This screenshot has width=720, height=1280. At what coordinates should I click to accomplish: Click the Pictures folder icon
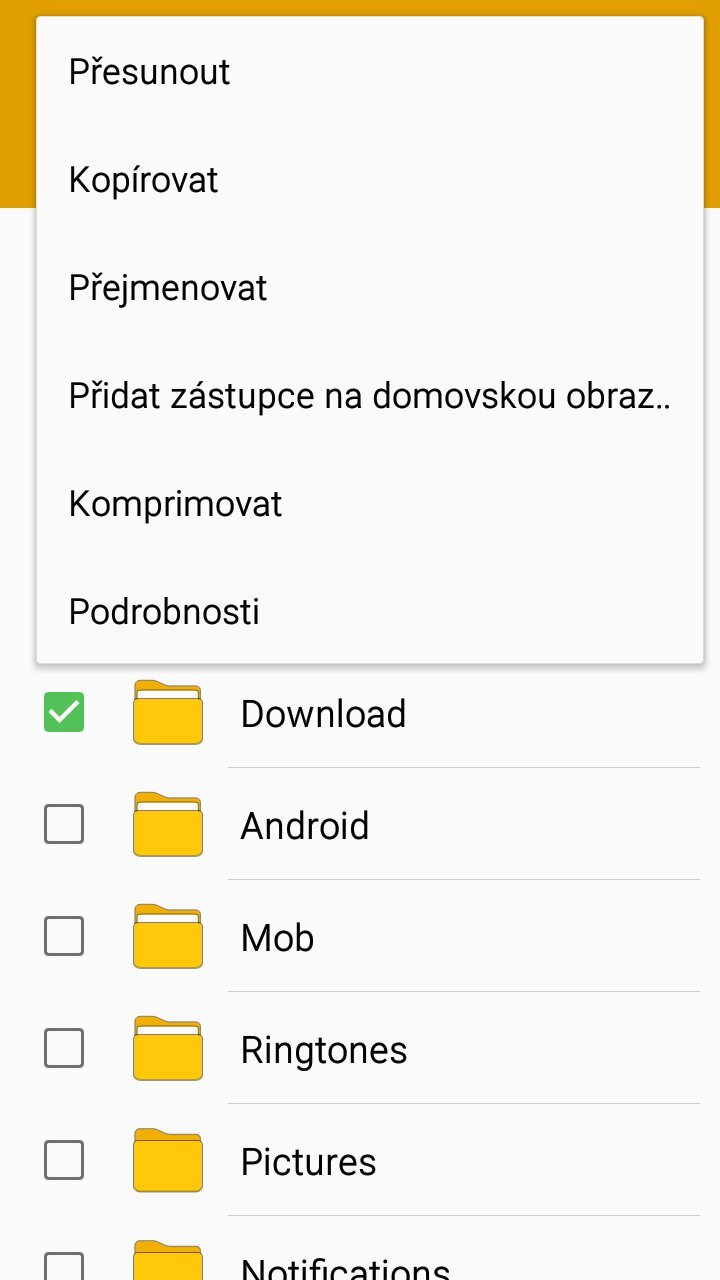pyautogui.click(x=167, y=1161)
